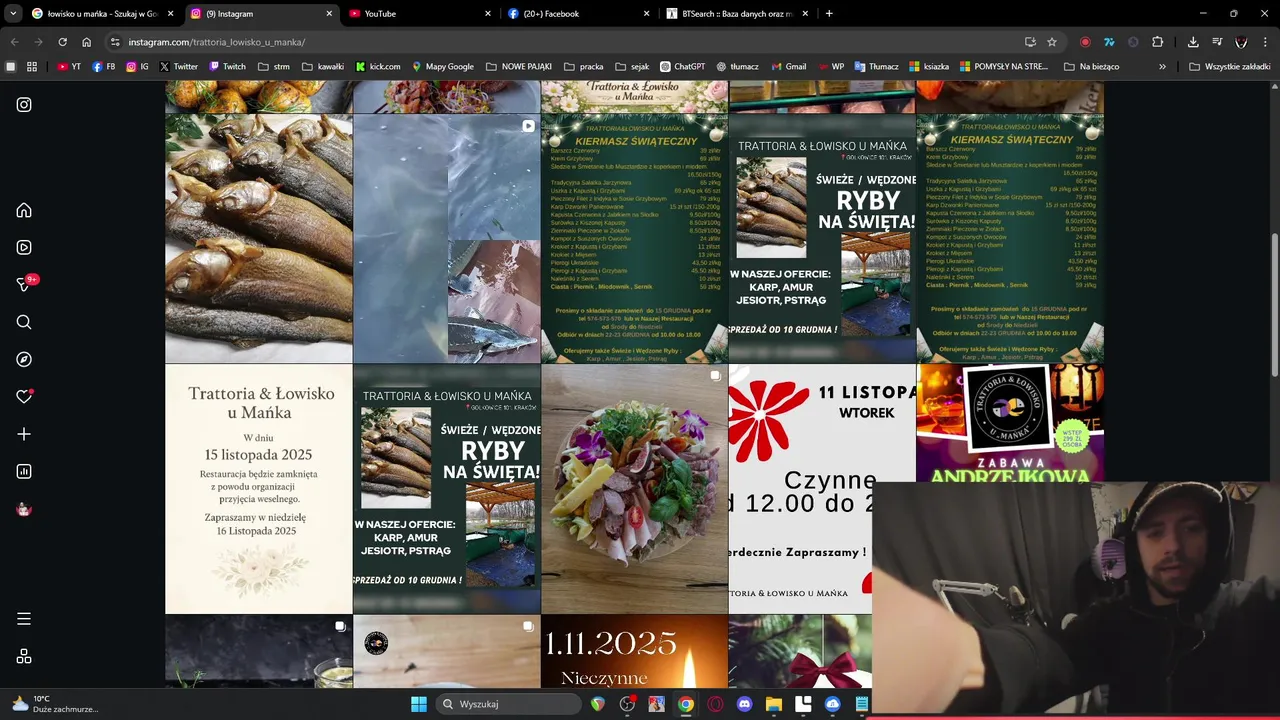The image size is (1280, 720).
Task: Open the smoked fish photo post
Action: click(x=259, y=238)
